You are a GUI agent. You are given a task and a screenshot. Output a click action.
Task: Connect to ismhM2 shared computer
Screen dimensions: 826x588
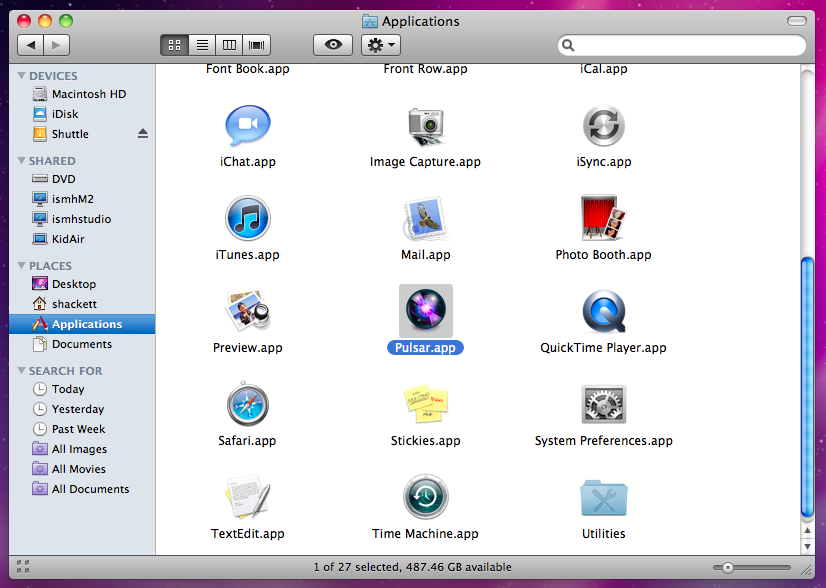pyautogui.click(x=82, y=199)
